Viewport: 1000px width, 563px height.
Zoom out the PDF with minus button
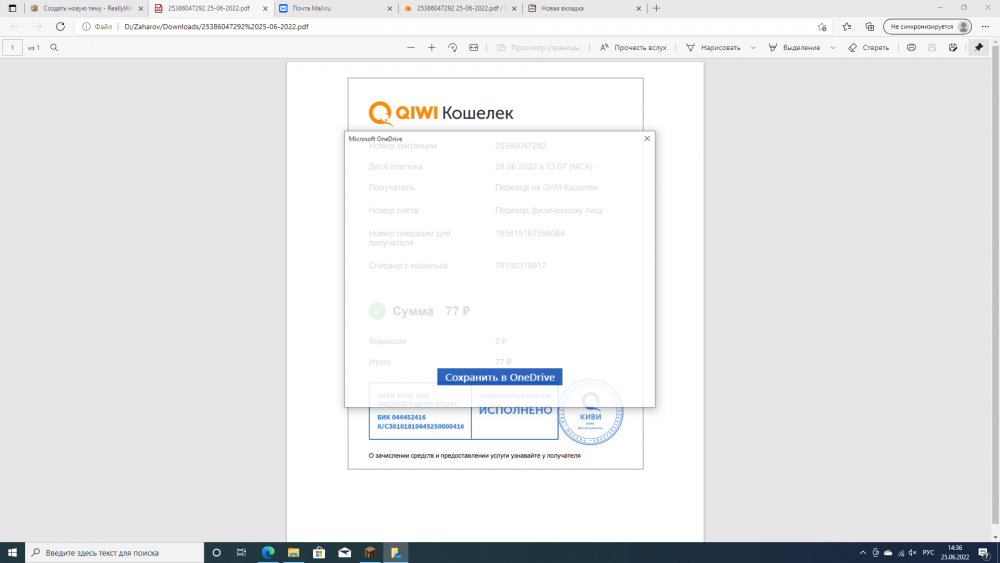click(411, 47)
